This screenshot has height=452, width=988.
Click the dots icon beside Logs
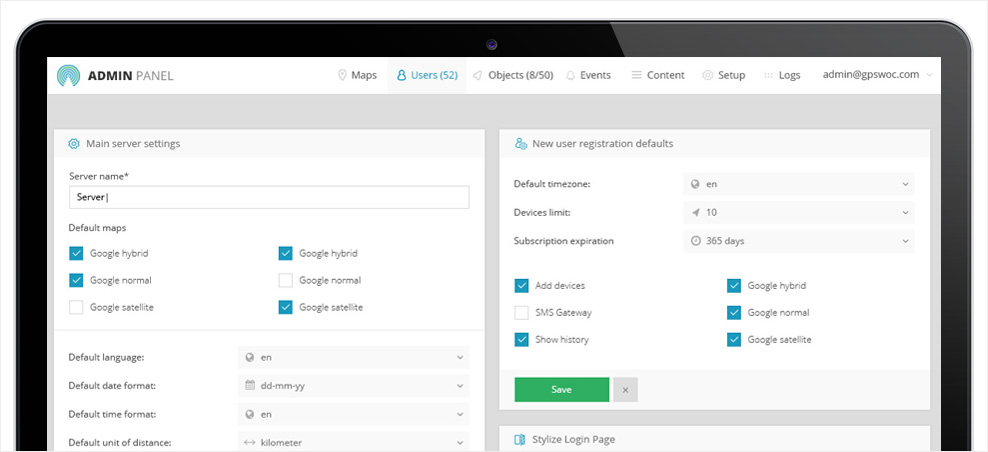coord(768,76)
